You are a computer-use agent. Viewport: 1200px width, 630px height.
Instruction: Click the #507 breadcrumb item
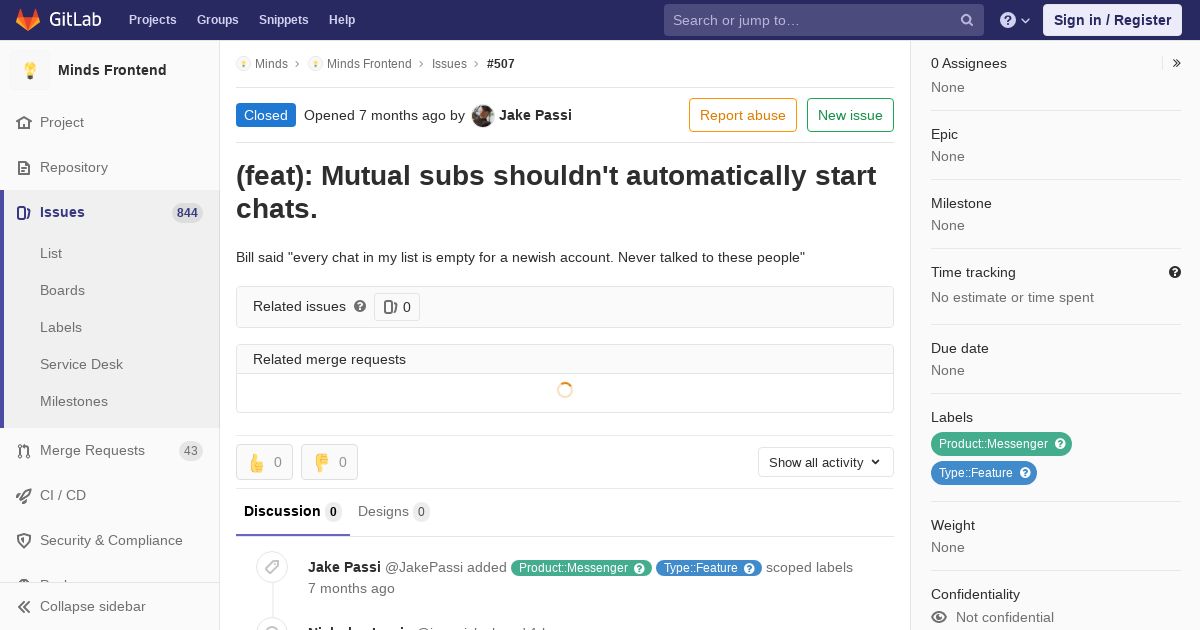pyautogui.click(x=501, y=64)
